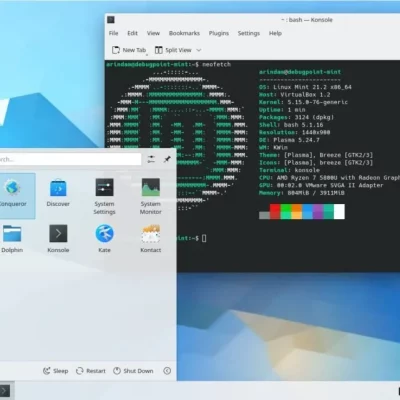The width and height of the screenshot is (400, 400).
Task: Click the Restart button
Action: (x=91, y=371)
